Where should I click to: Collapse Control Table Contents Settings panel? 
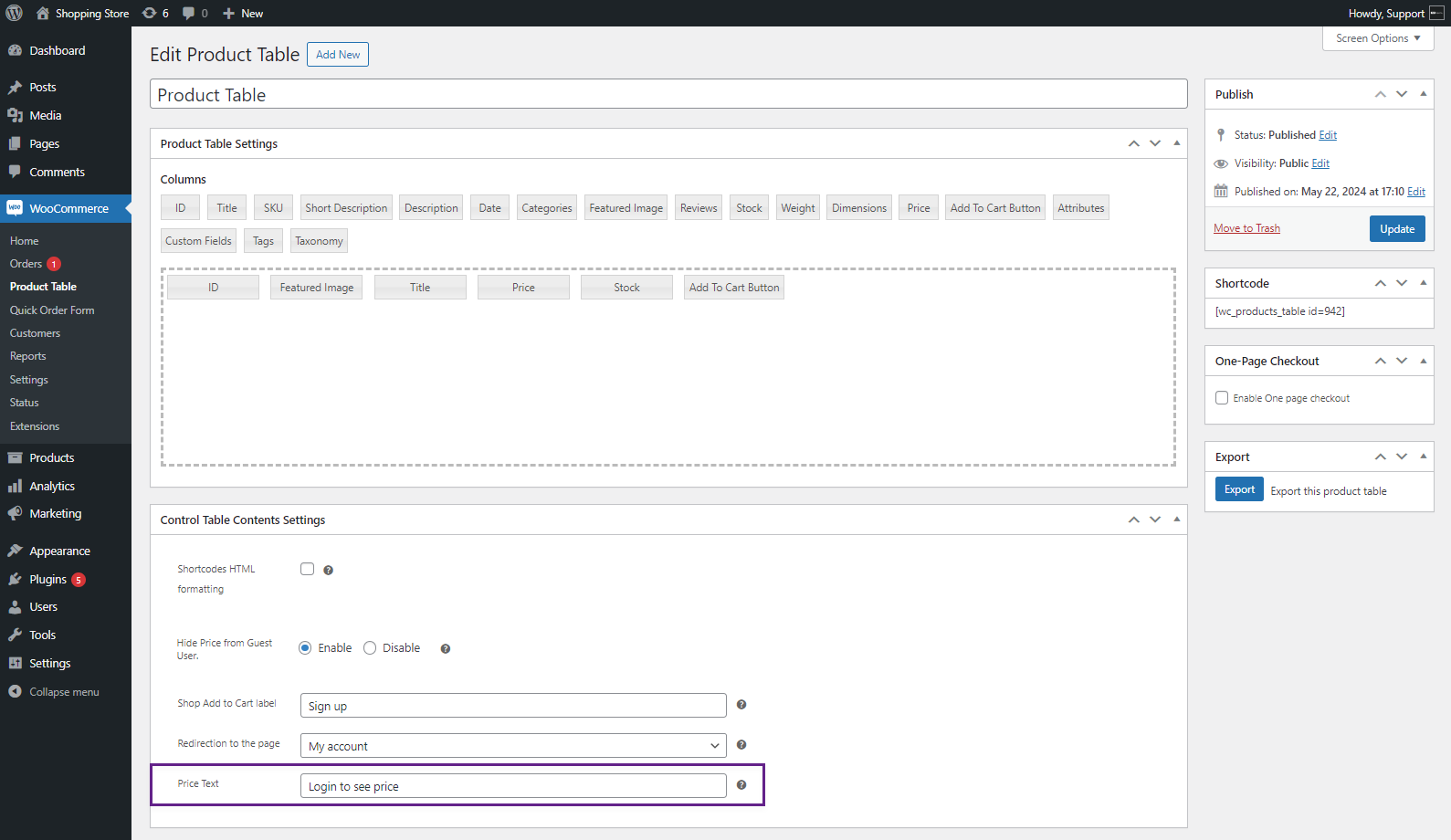click(1177, 520)
